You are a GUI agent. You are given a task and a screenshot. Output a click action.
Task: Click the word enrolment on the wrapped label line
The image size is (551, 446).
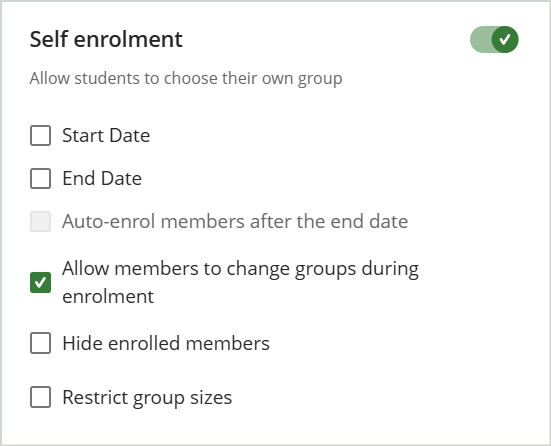click(108, 296)
